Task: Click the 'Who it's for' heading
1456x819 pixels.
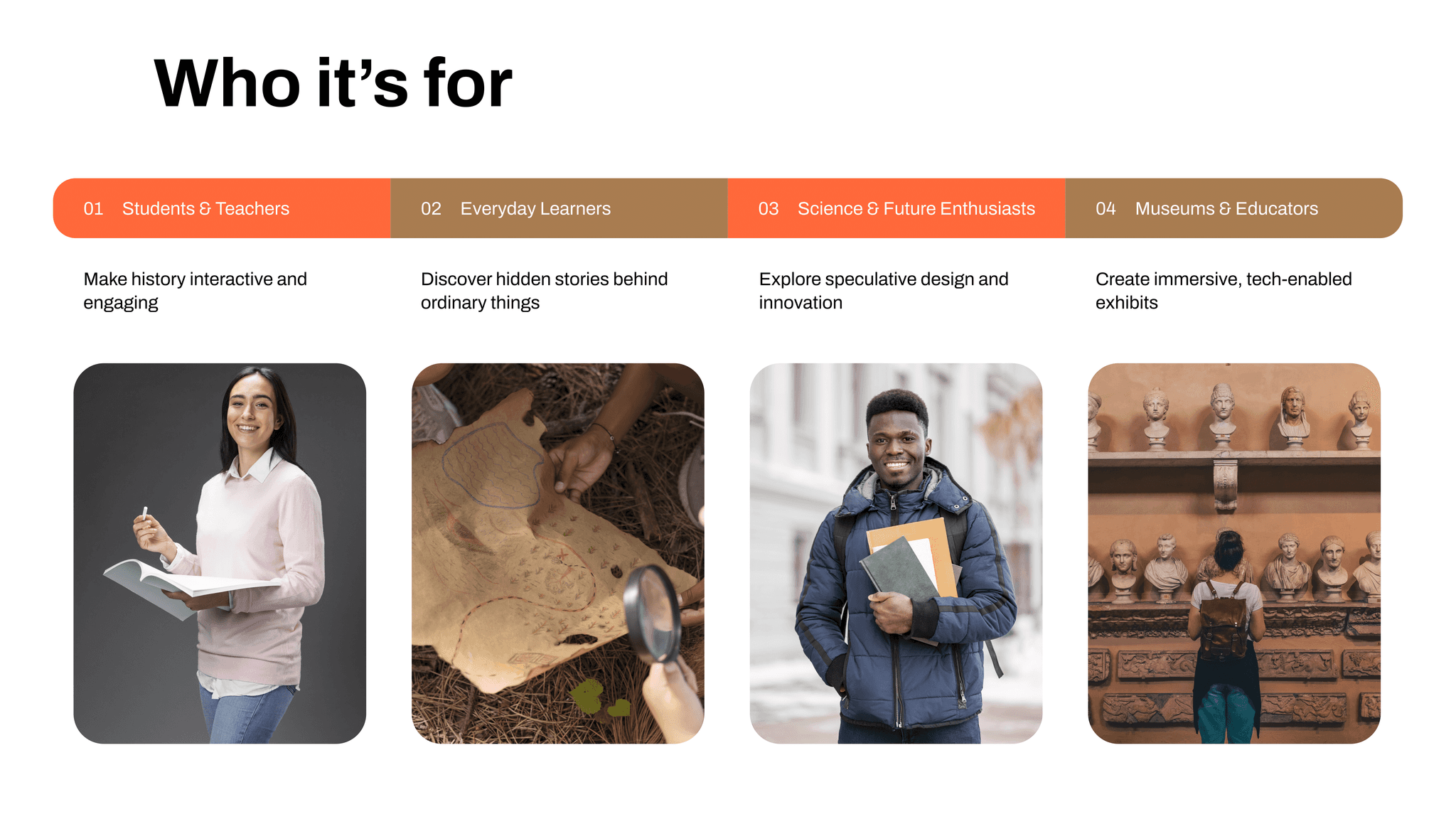Action: (x=333, y=84)
